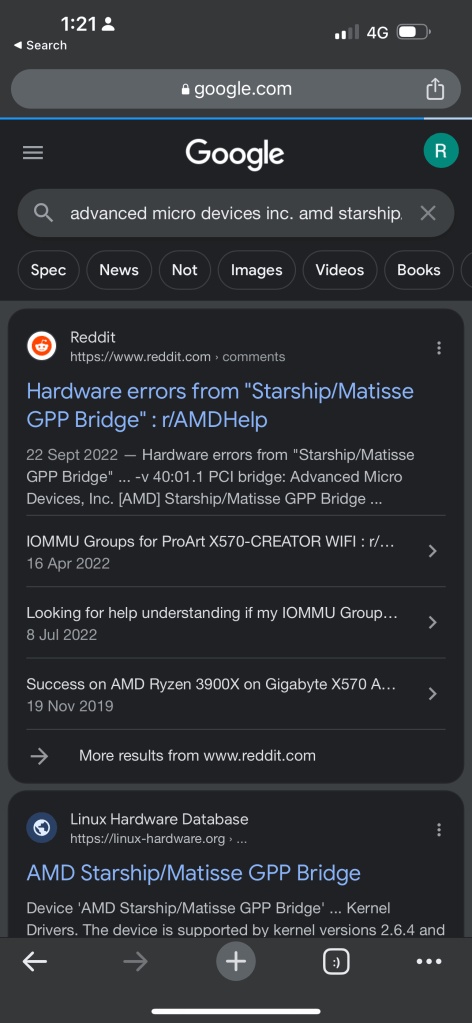Expand Looking for help understanding IOMMU result
472x1023 pixels.
[x=236, y=622]
